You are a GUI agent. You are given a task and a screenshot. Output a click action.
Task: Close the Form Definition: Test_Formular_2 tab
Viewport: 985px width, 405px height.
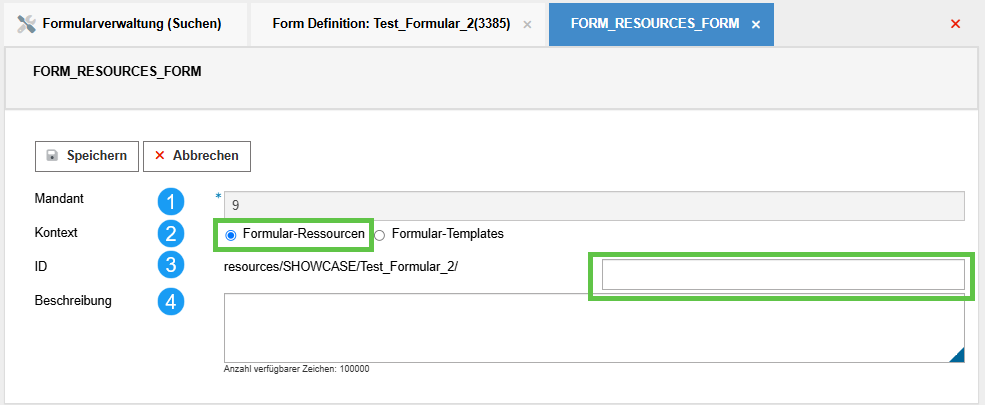point(527,24)
